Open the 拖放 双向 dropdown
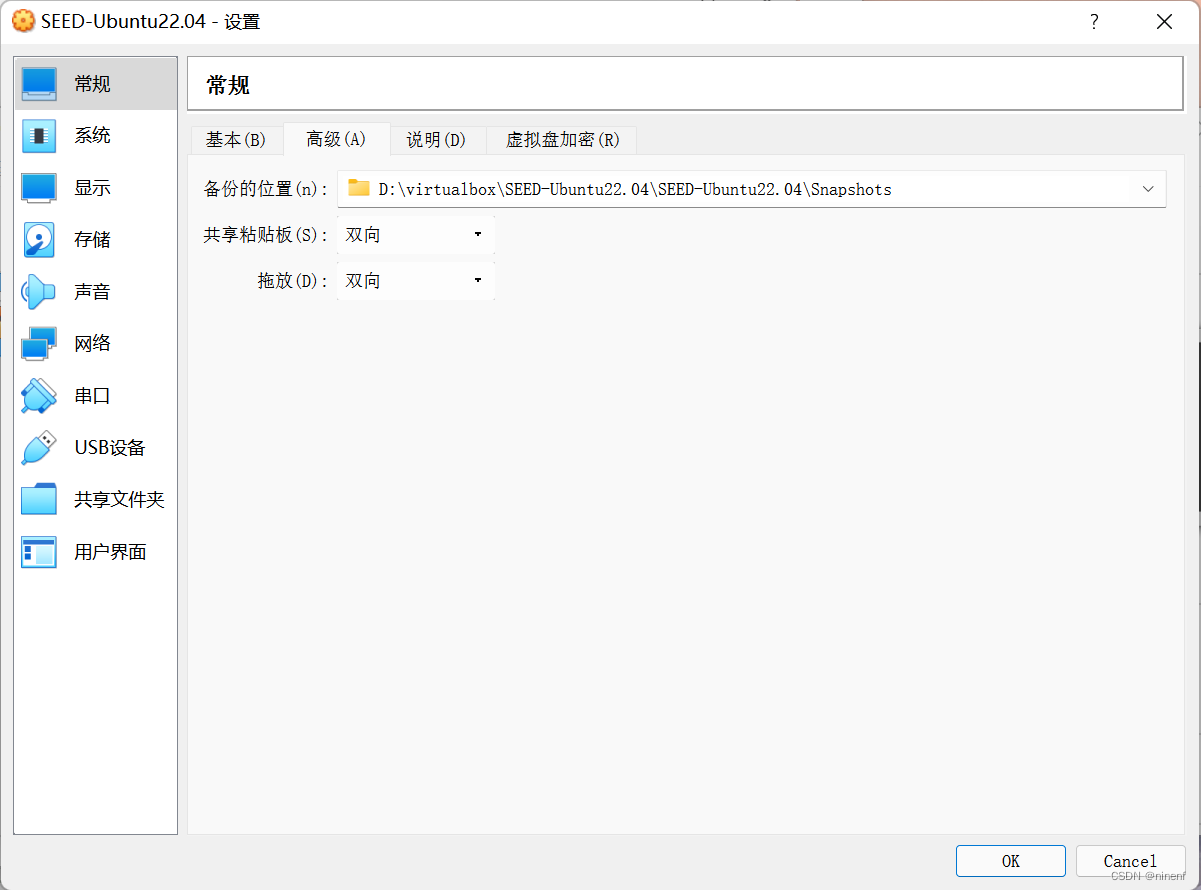 [x=415, y=281]
